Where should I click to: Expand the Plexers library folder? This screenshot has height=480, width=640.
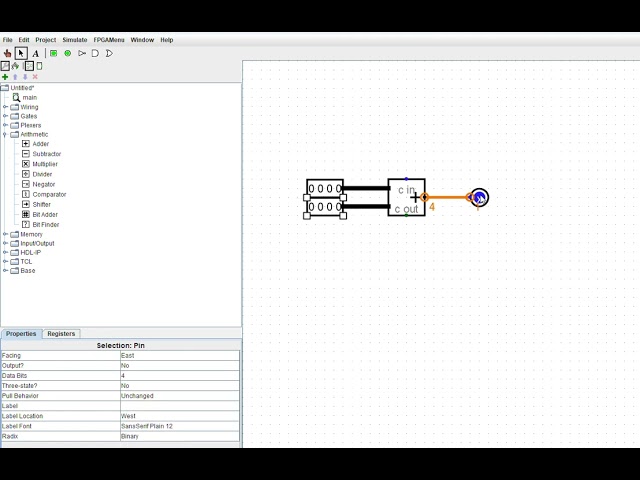[x=5, y=125]
